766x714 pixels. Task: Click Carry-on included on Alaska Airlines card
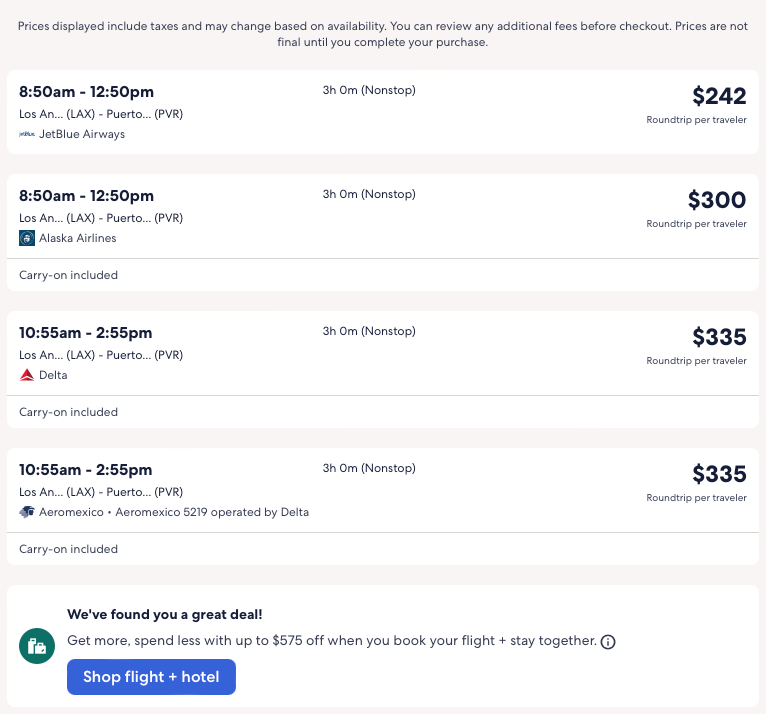(x=68, y=275)
